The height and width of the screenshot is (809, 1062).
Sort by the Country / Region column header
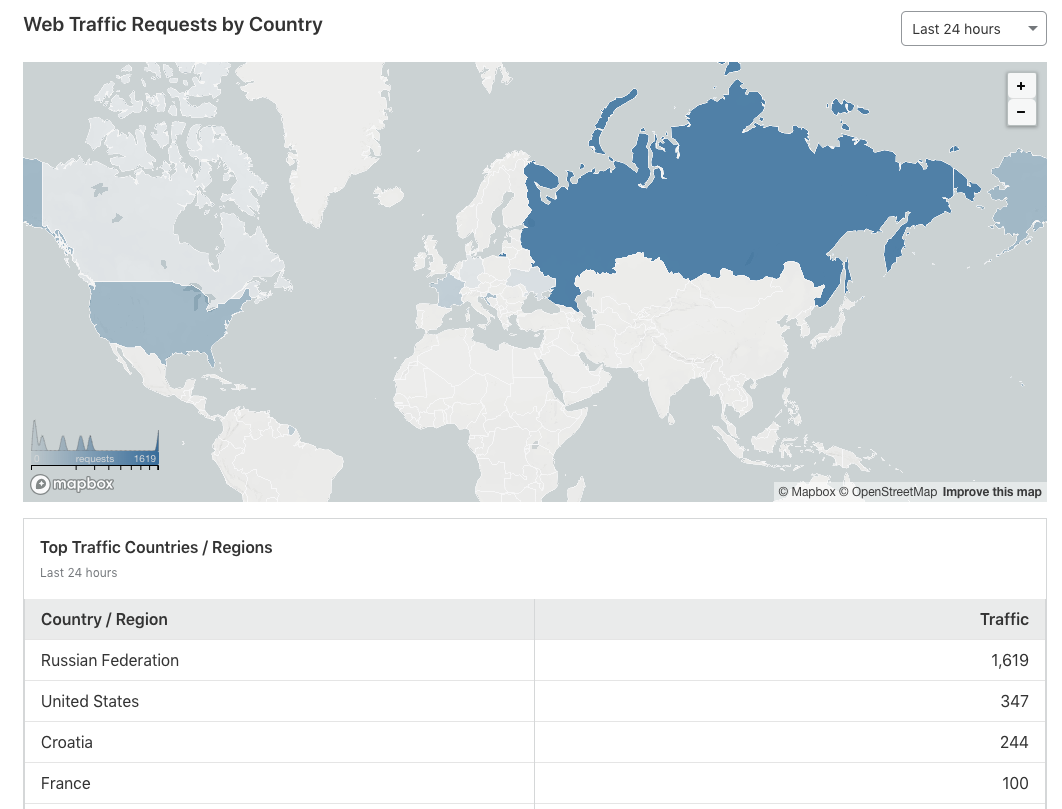coord(104,620)
